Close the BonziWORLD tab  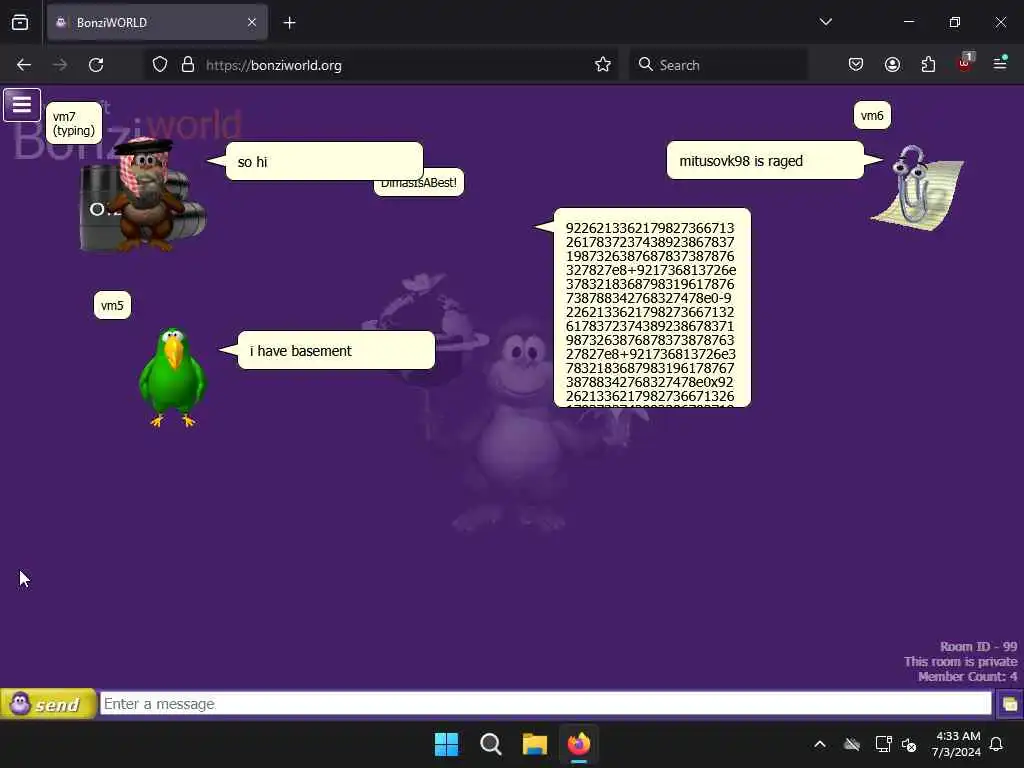pyautogui.click(x=252, y=22)
